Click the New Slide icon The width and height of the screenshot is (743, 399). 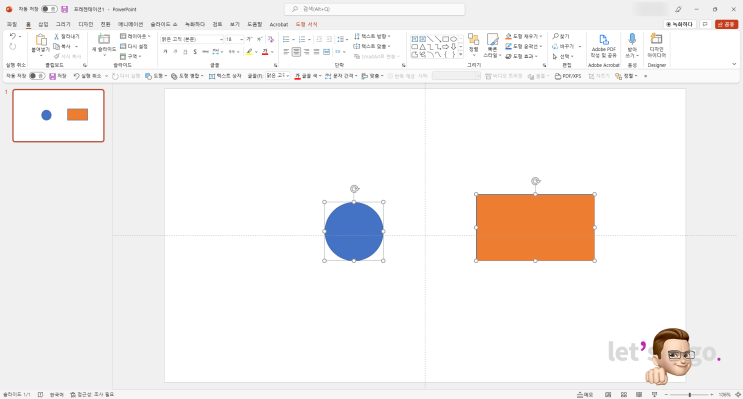104,39
